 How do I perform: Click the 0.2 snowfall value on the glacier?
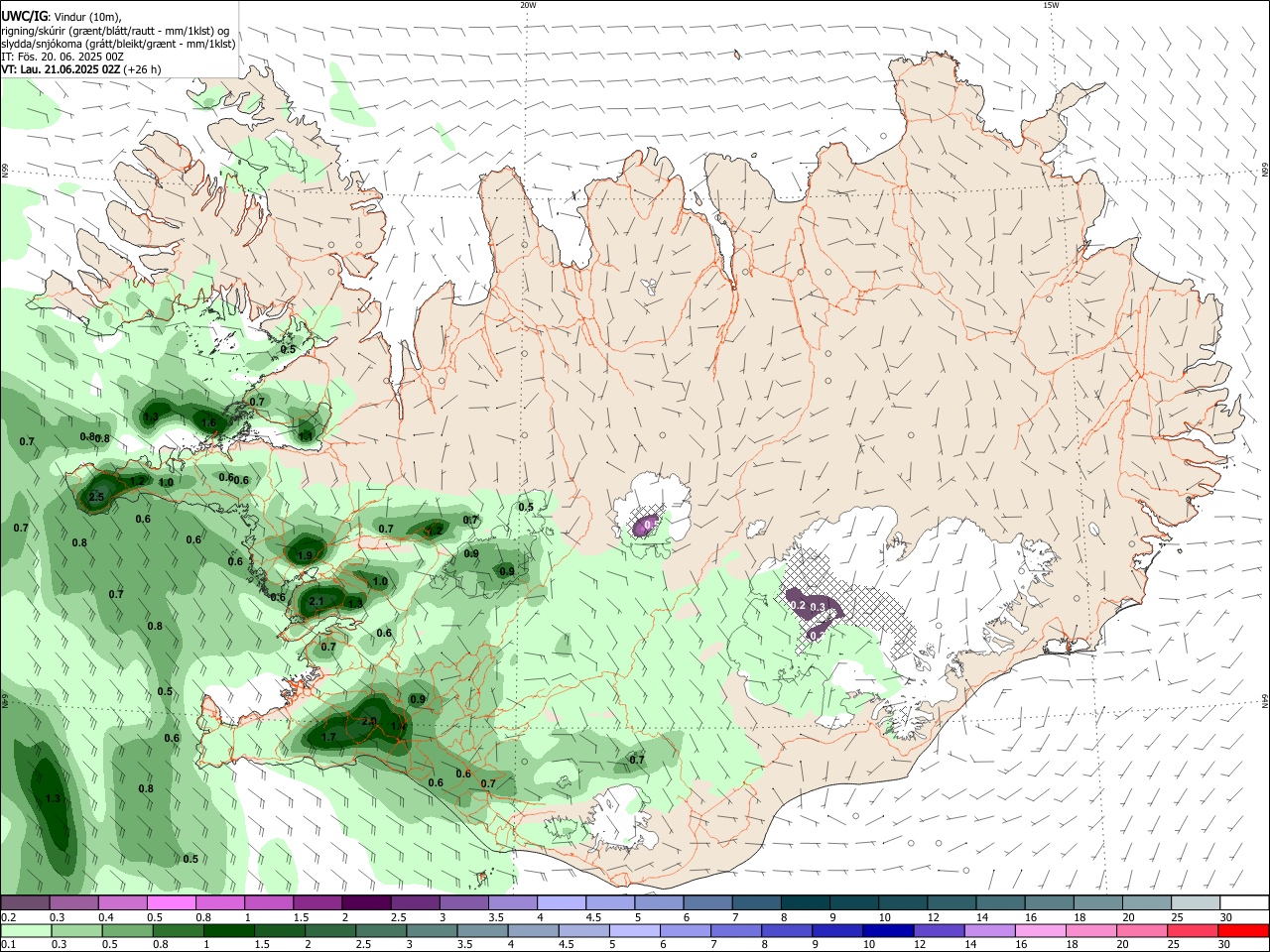pos(797,604)
